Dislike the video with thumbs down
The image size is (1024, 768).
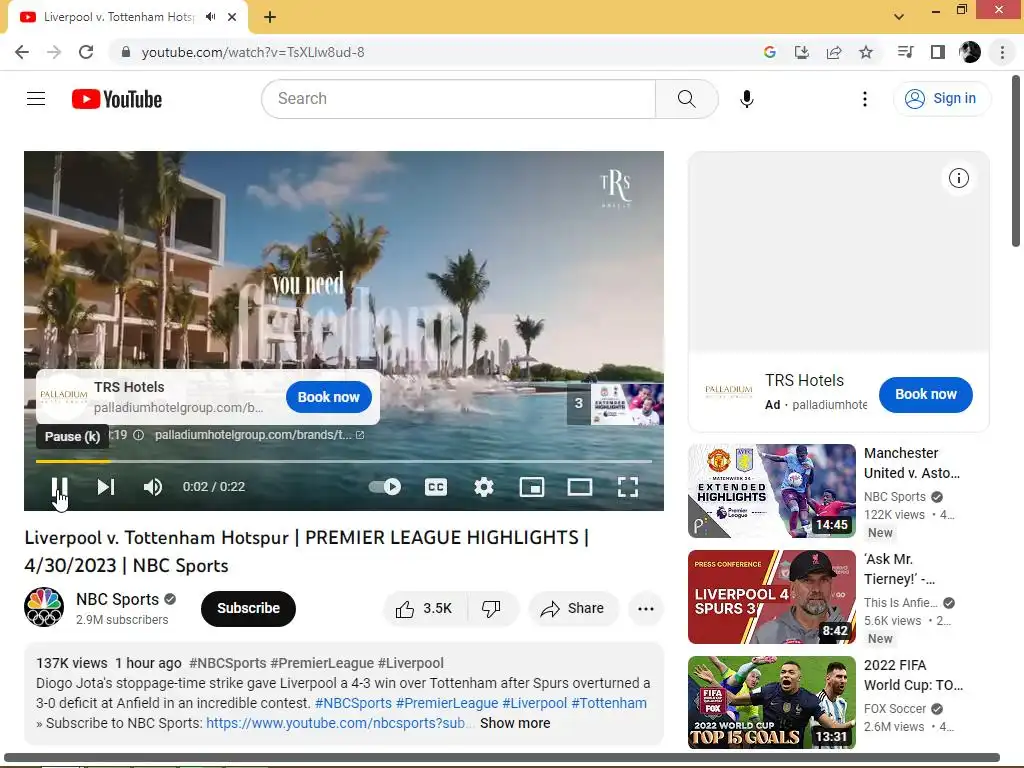click(491, 609)
